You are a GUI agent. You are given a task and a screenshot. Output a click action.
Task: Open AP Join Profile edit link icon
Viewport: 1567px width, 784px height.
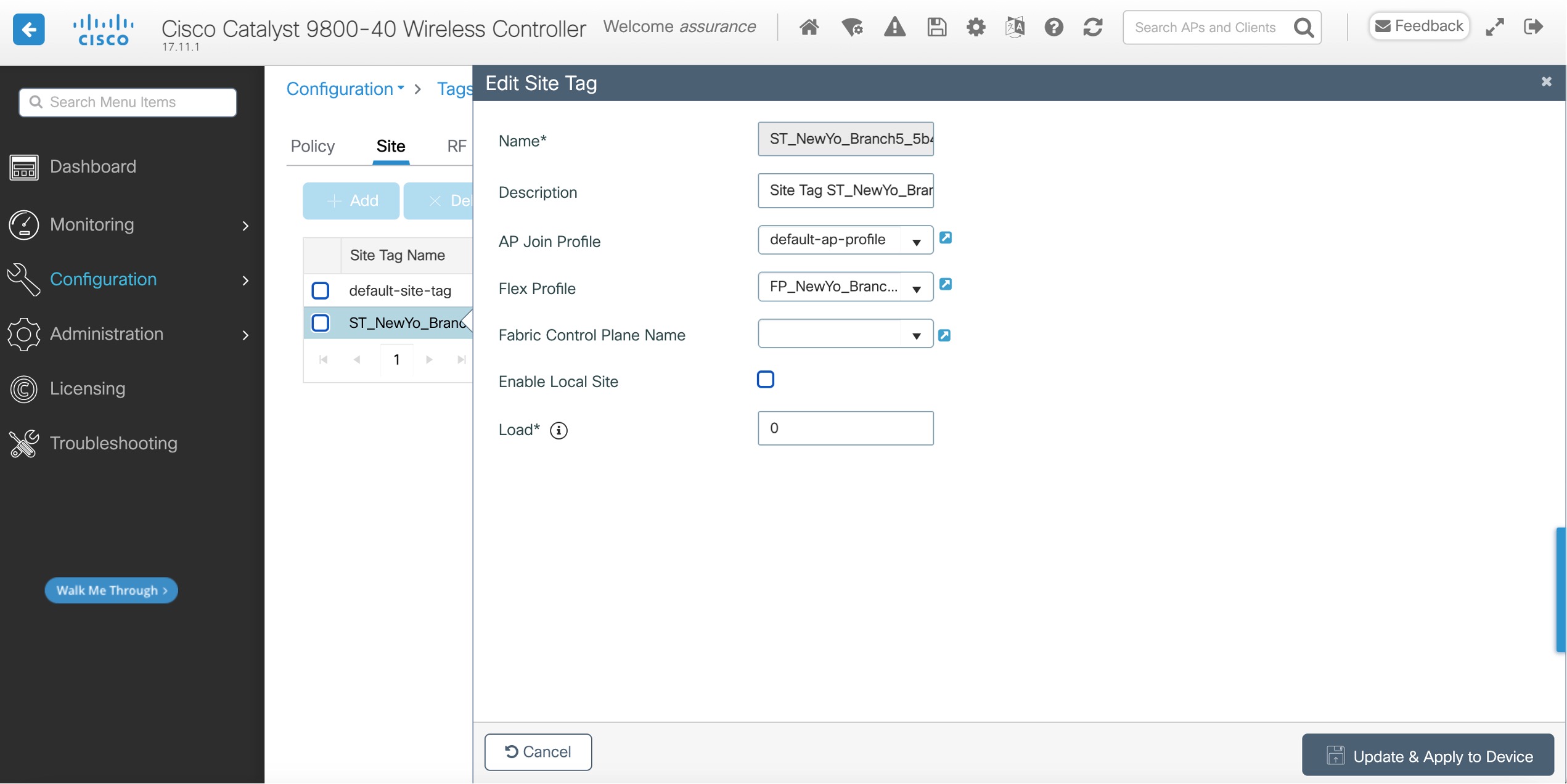[946, 238]
